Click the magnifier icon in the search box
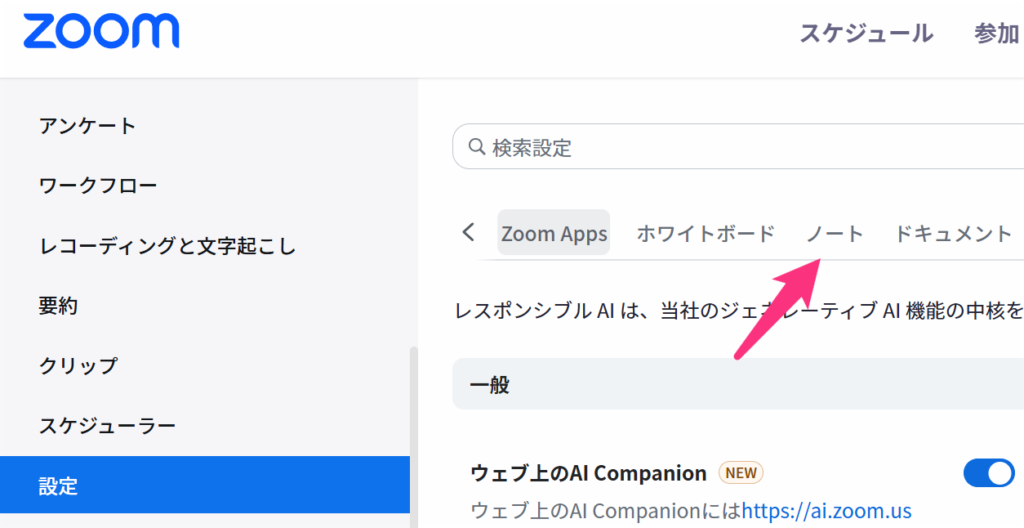The width and height of the screenshot is (1024, 528). (x=475, y=149)
